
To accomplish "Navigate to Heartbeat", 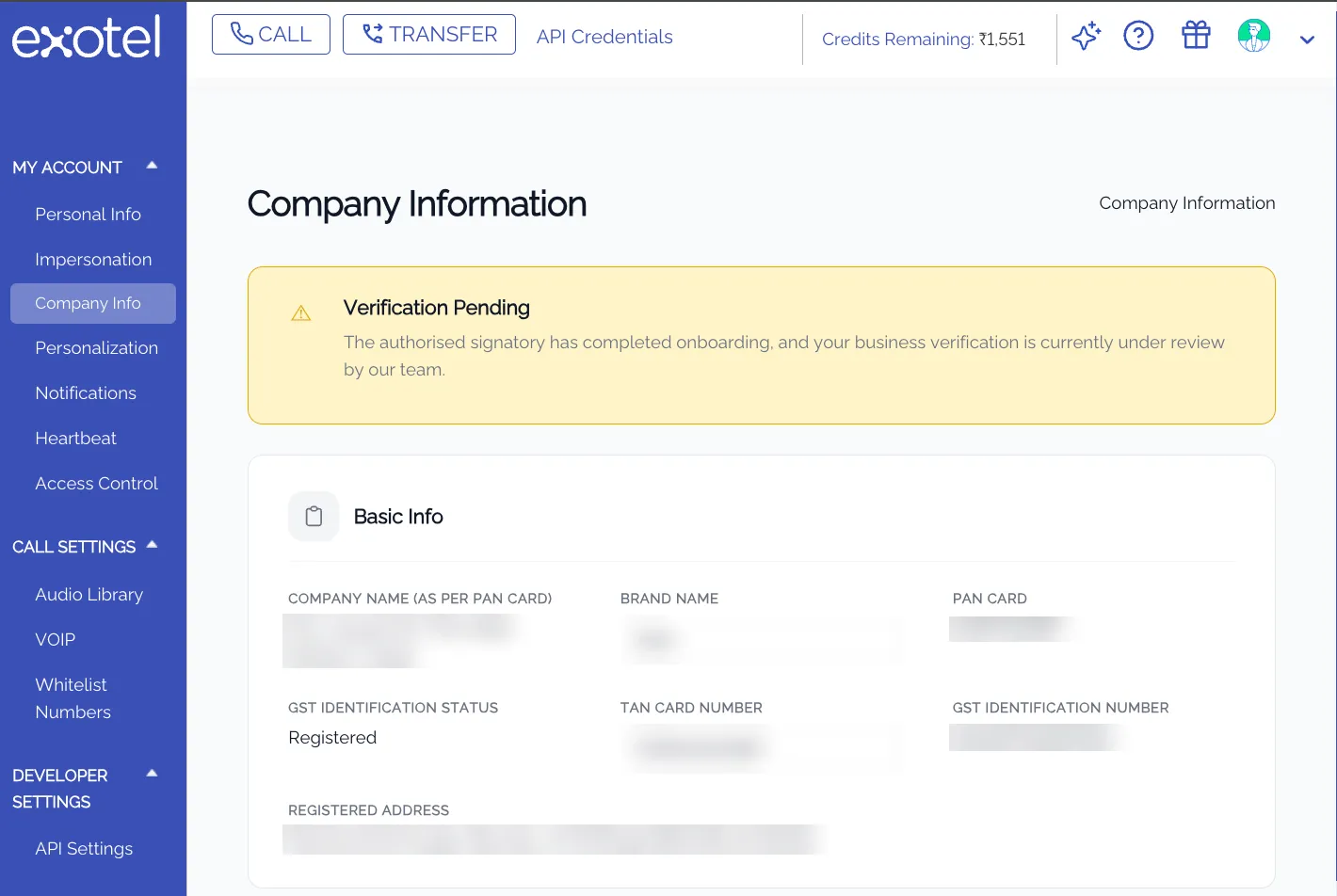I will (x=75, y=439).
